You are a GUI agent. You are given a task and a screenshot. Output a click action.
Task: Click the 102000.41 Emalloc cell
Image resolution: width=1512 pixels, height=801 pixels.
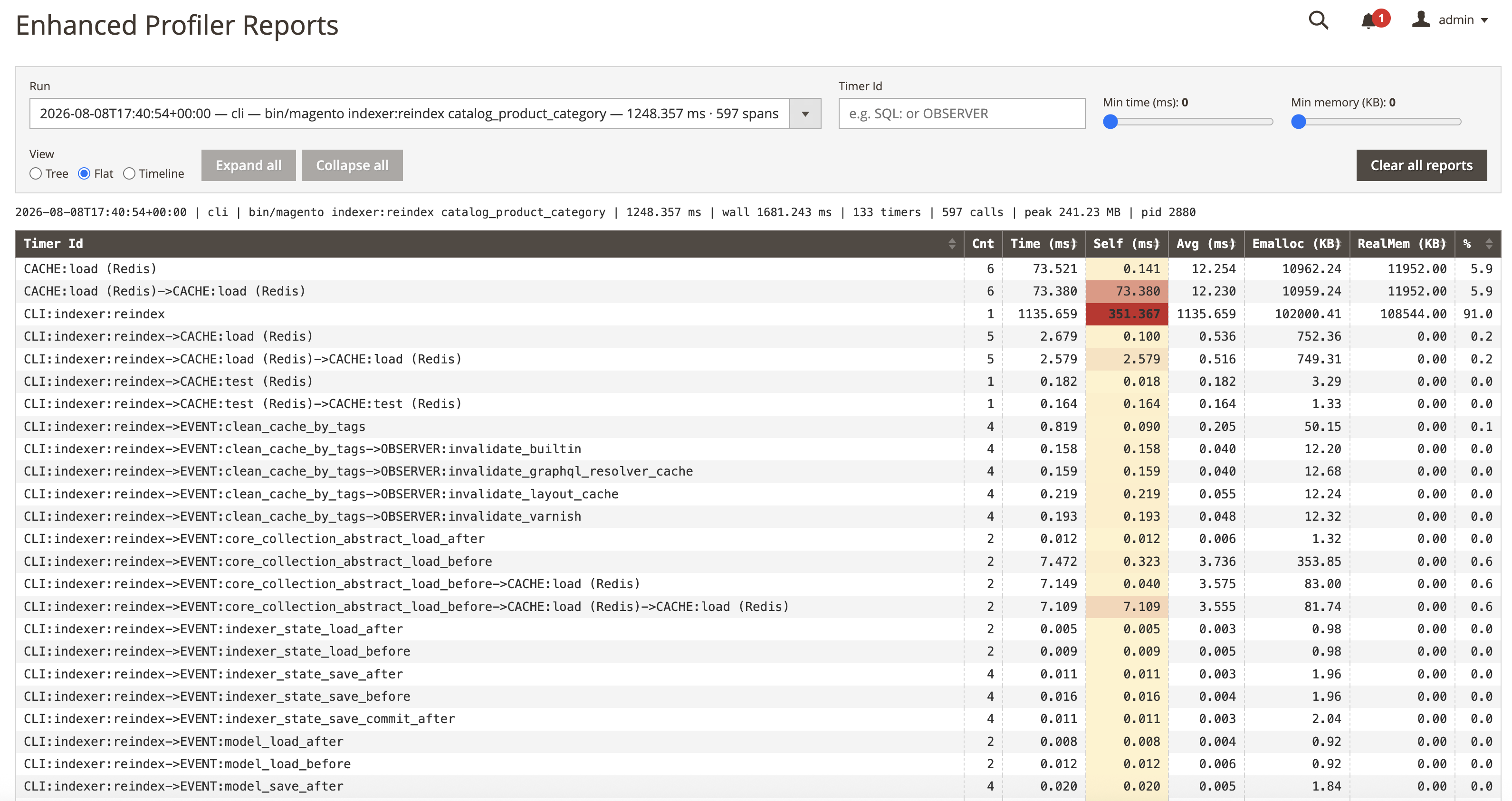[1297, 314]
